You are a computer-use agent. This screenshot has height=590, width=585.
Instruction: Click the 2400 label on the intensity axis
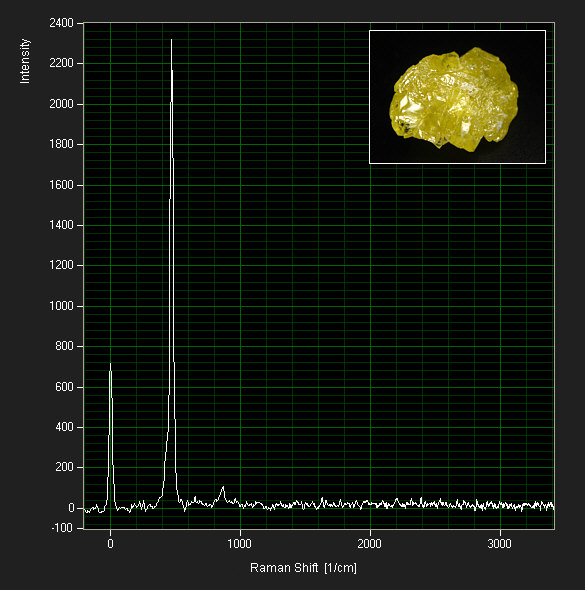(61, 23)
